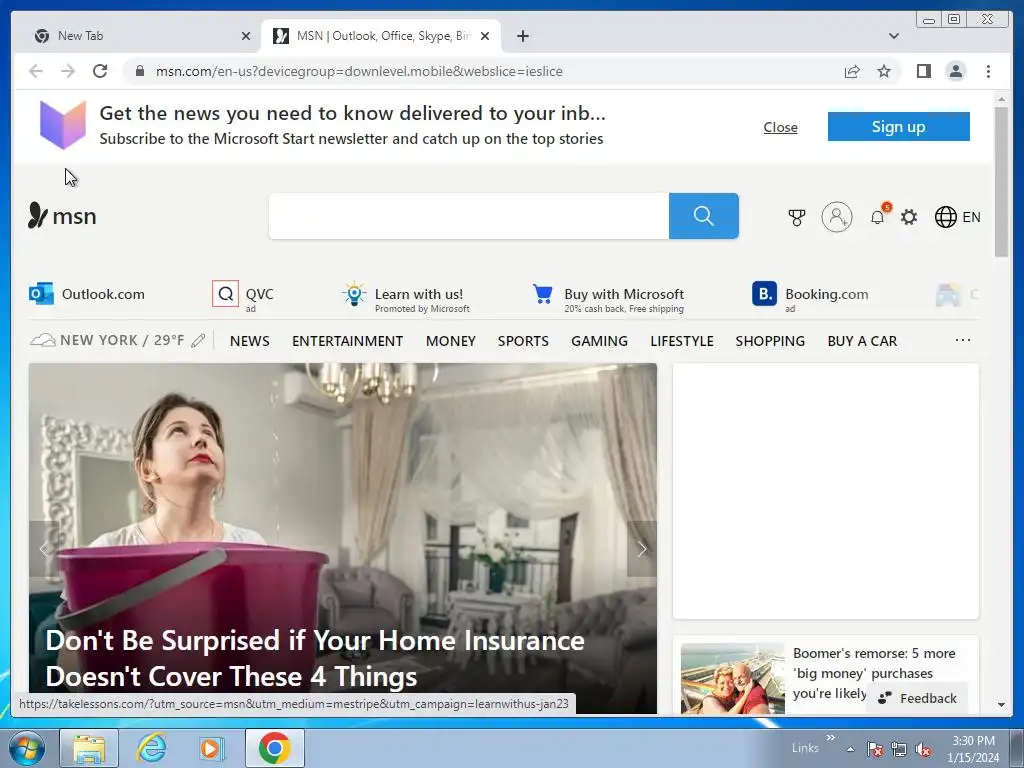The image size is (1024, 768).
Task: Open the MONEY menu item
Action: pos(451,341)
